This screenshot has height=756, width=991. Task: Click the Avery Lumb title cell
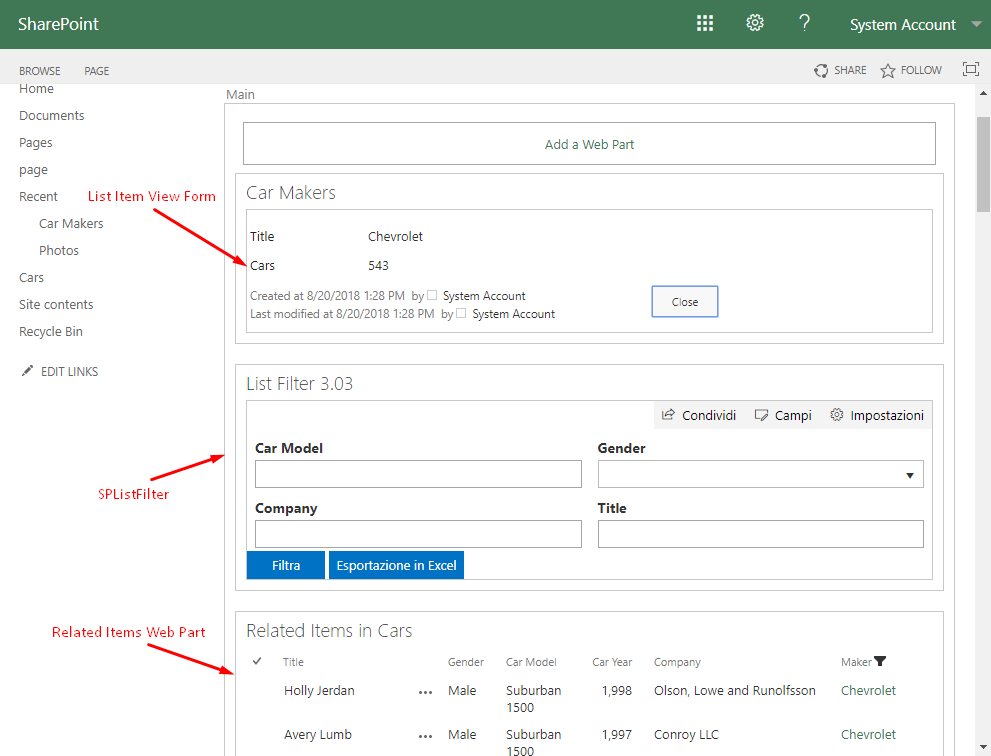[x=318, y=735]
